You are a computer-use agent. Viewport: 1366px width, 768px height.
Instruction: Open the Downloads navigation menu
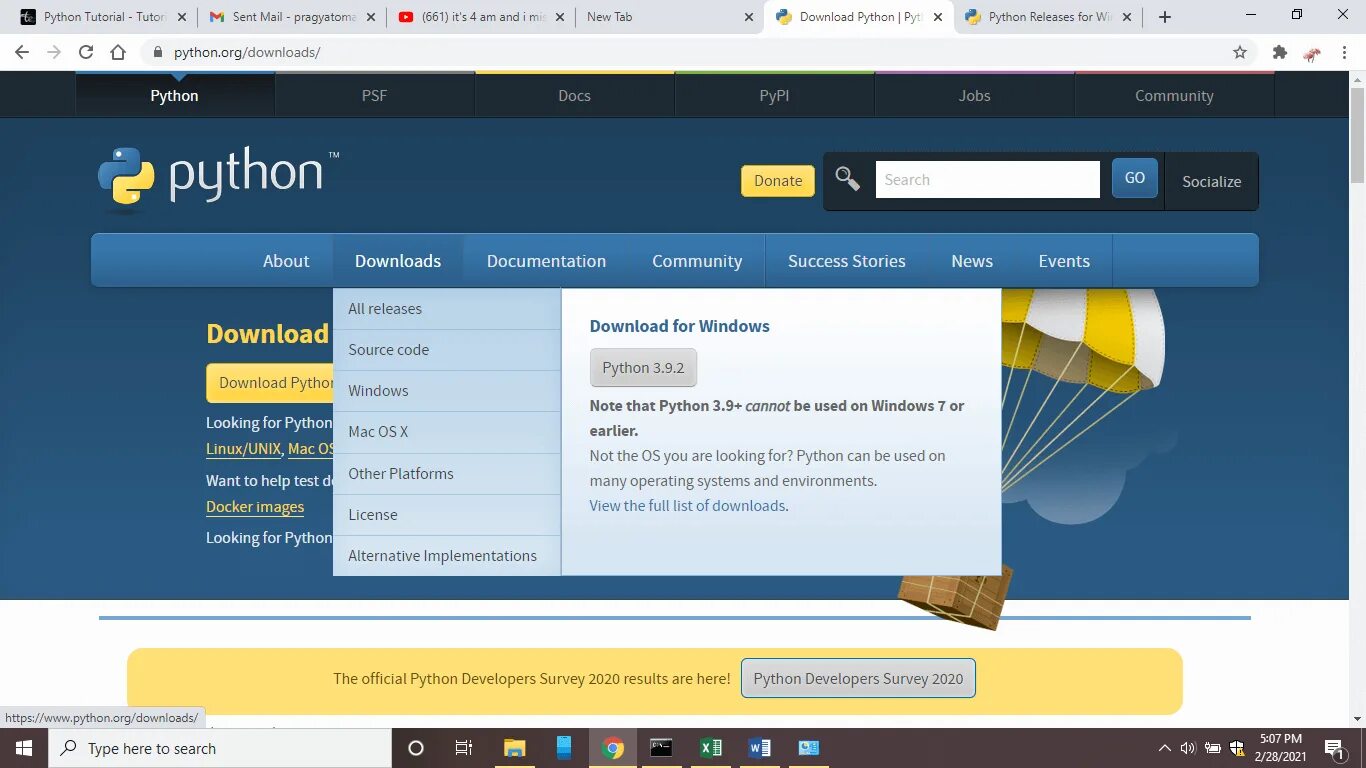click(x=398, y=261)
